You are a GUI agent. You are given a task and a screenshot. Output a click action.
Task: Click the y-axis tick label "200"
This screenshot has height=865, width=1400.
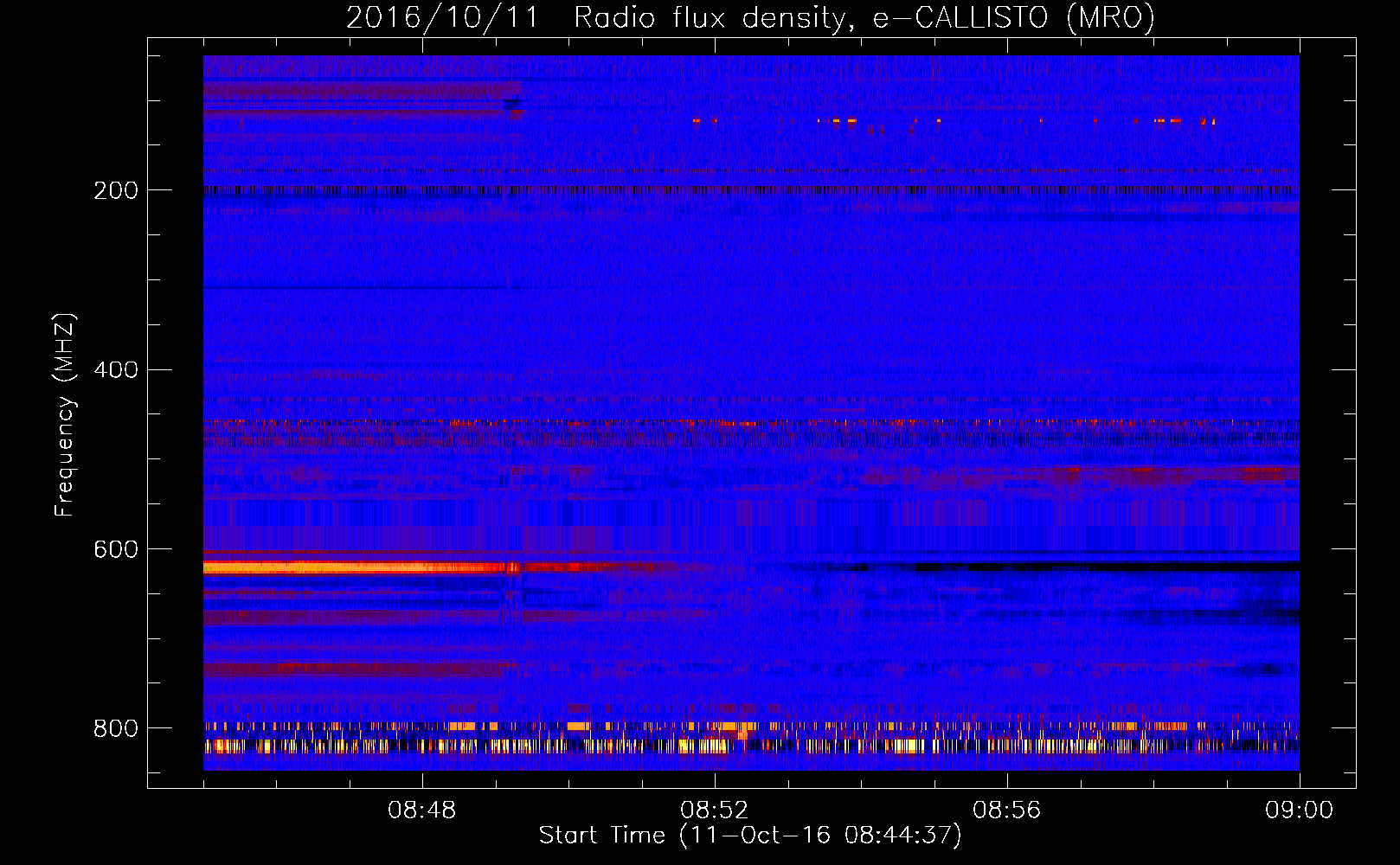coord(116,190)
